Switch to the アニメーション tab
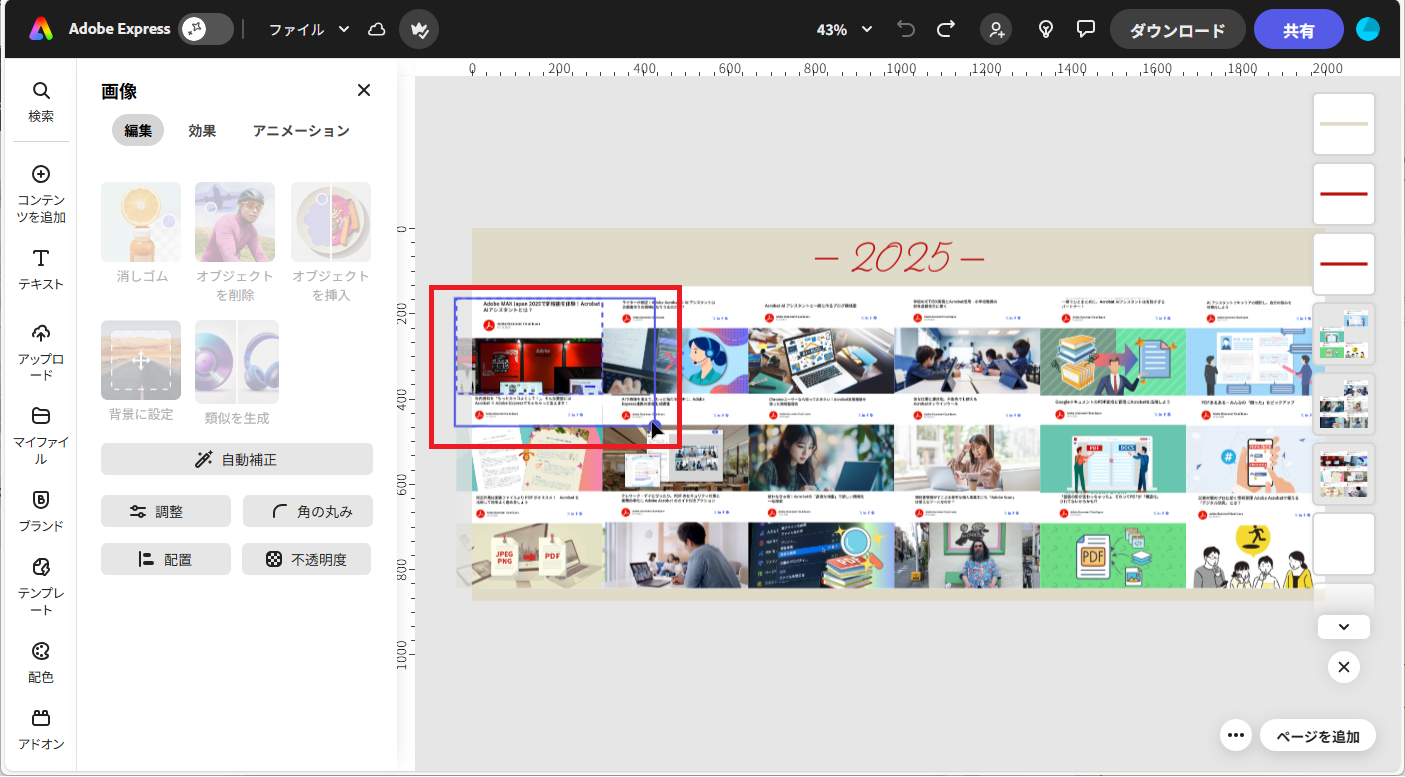 (x=301, y=130)
